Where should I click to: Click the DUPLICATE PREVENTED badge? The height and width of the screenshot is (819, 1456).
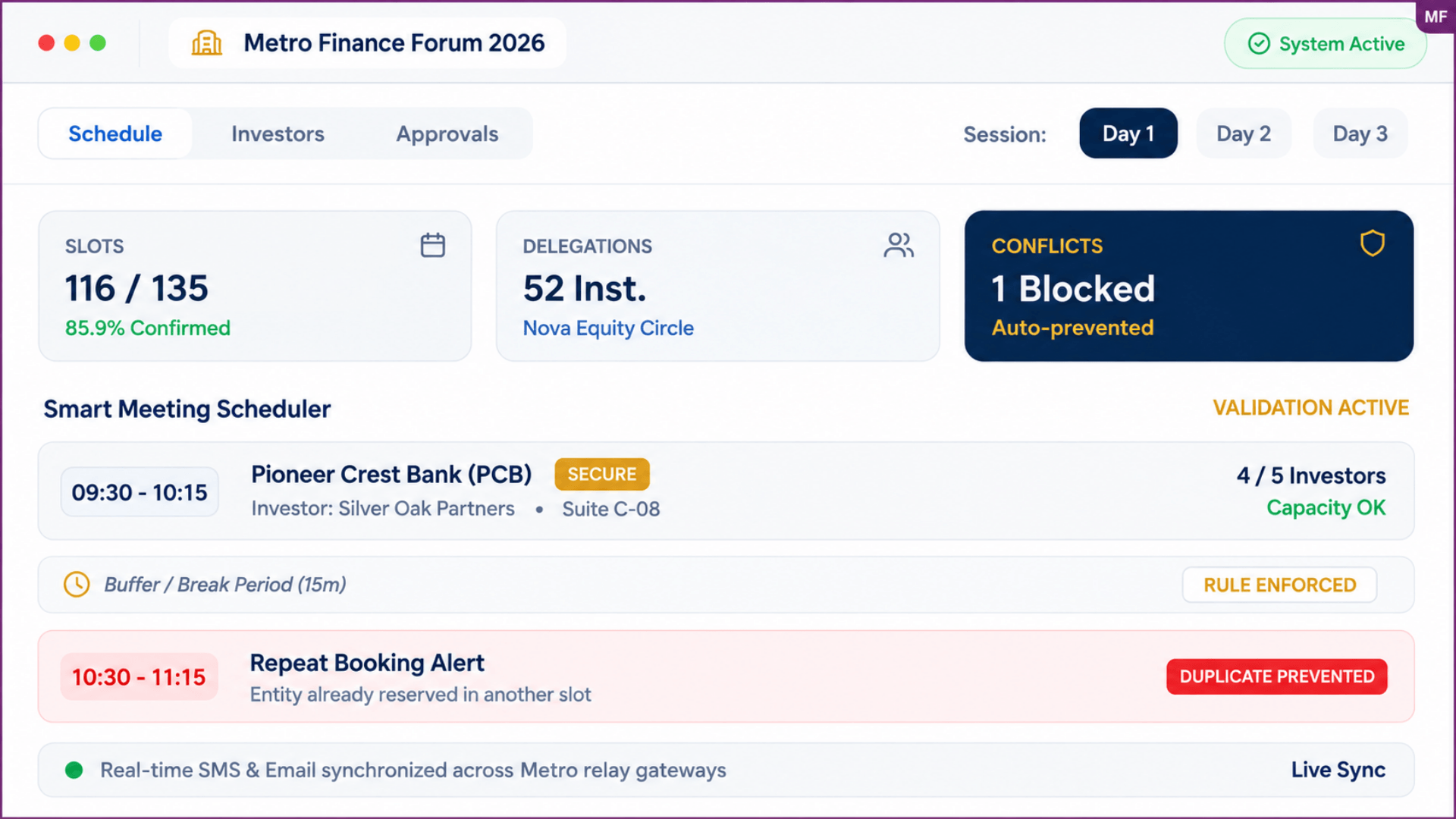[x=1277, y=676]
